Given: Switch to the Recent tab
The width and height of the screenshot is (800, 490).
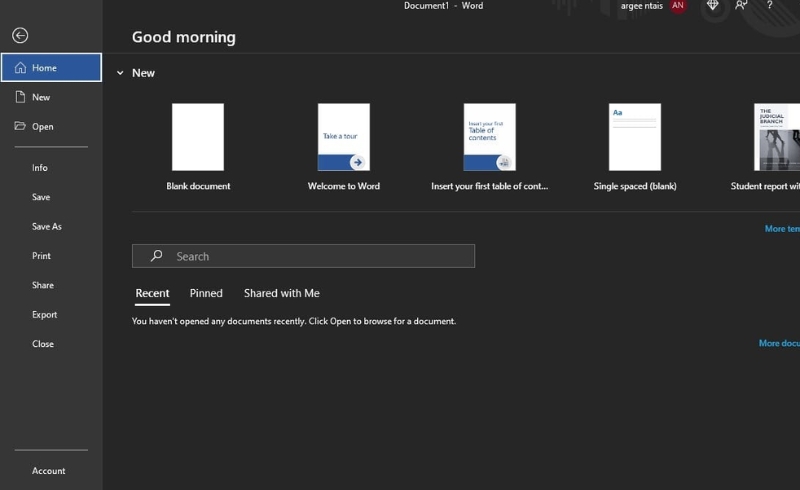Looking at the screenshot, I should point(152,293).
